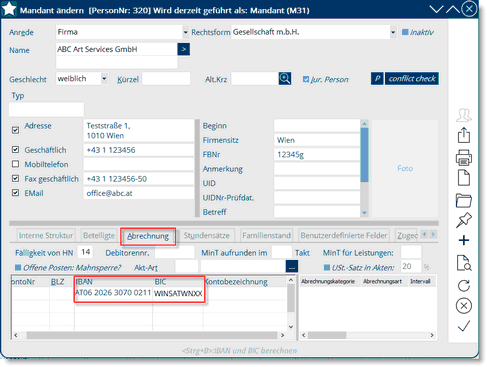Viewport: 487px width, 367px height.
Task: Select the Abrechnung tab
Action: tap(148, 236)
